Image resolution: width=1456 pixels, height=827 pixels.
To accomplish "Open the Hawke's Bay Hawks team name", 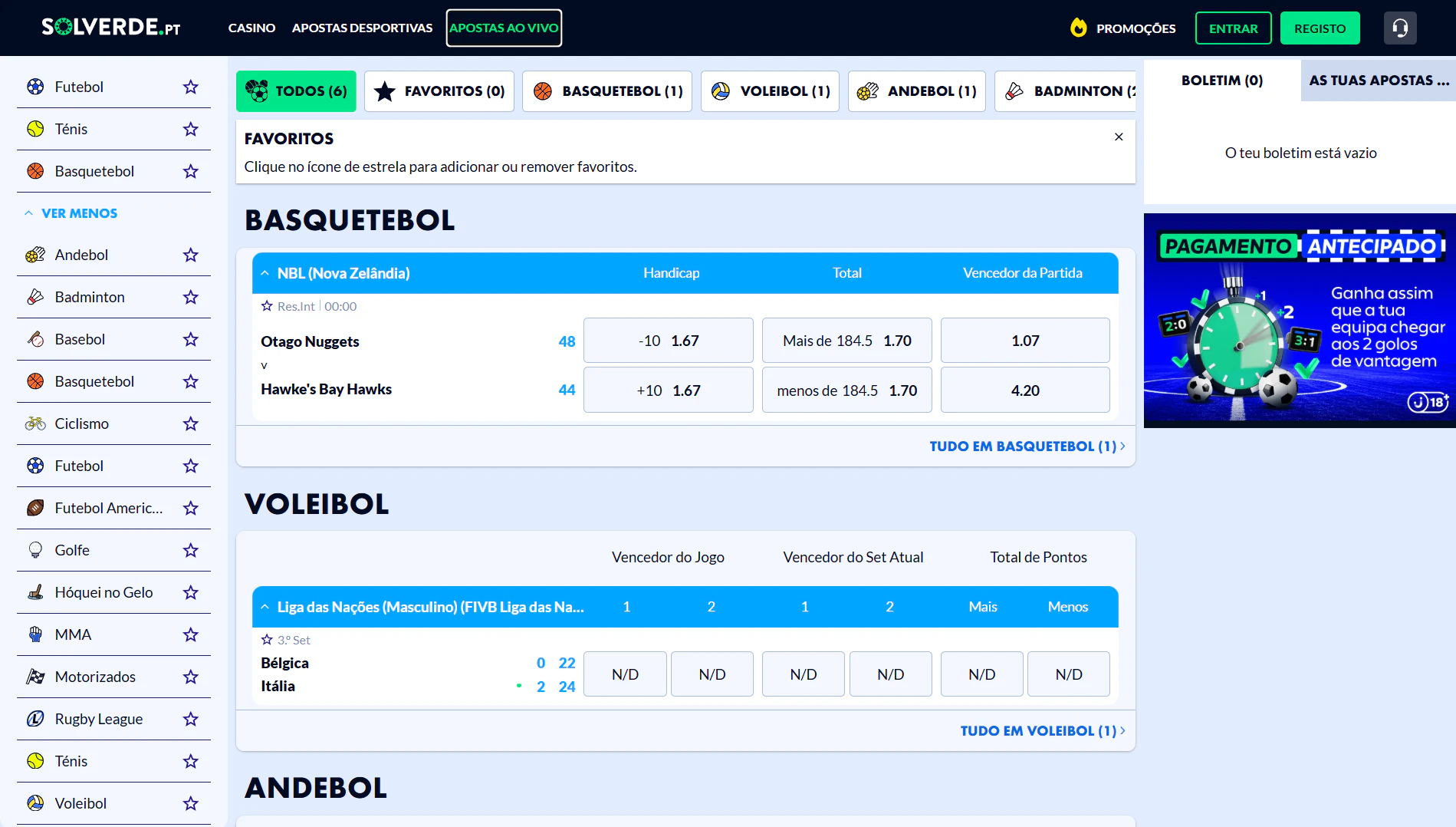I will pos(326,389).
